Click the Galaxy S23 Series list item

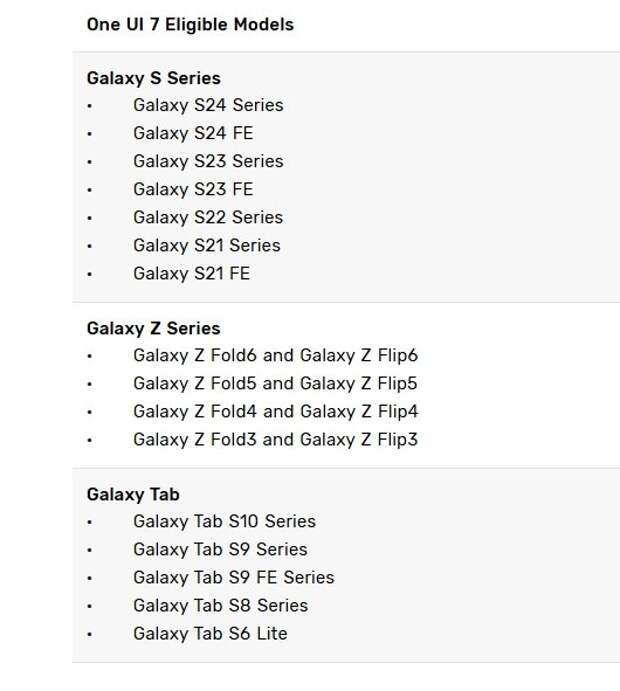(208, 162)
